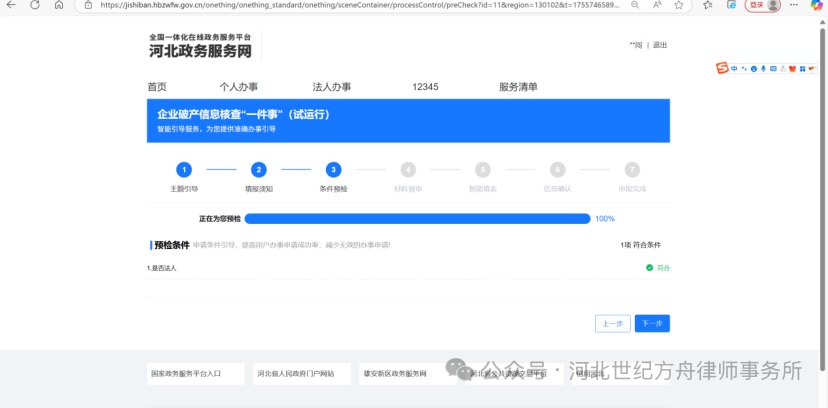The height and width of the screenshot is (408, 828).
Task: Add this page to favorites with star
Action: point(679,5)
